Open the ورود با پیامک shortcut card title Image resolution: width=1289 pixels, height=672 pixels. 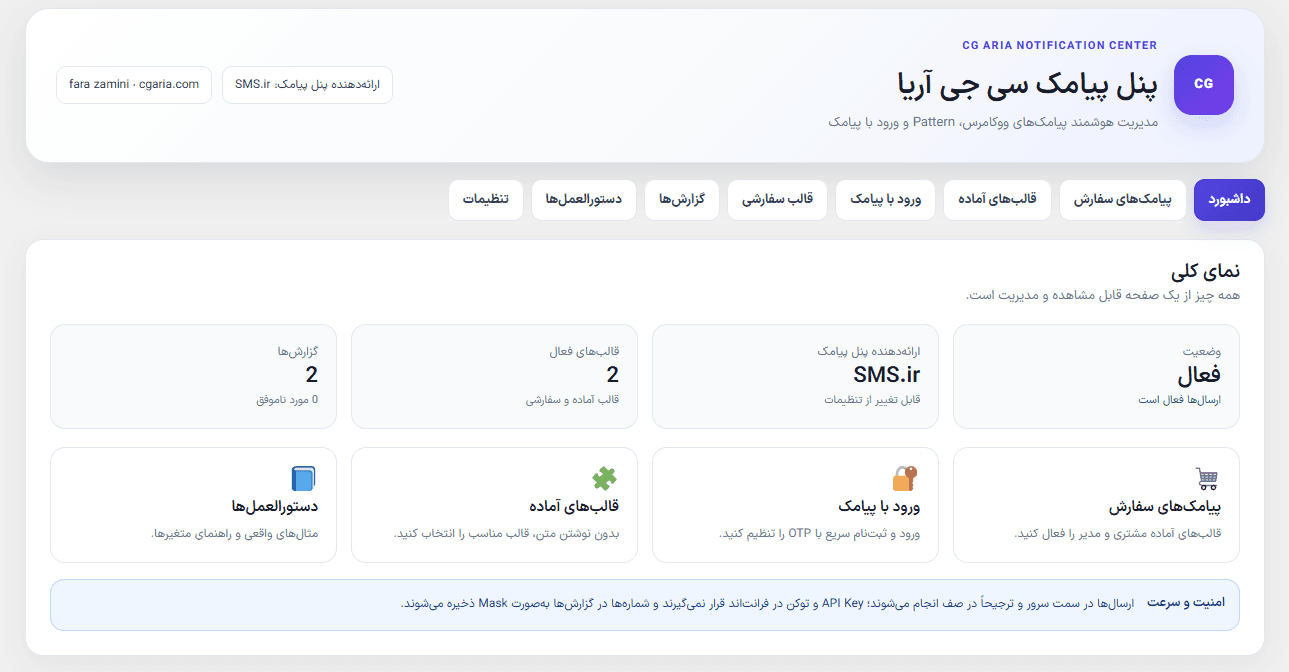(879, 506)
